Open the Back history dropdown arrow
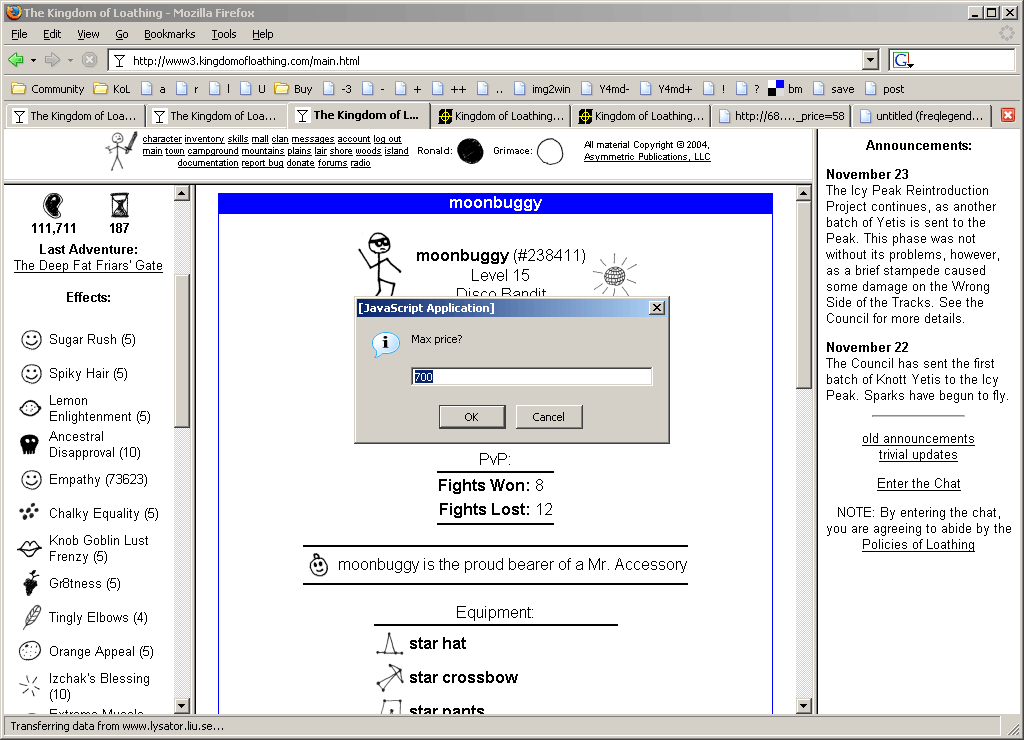The height and width of the screenshot is (740, 1024). coord(33,61)
